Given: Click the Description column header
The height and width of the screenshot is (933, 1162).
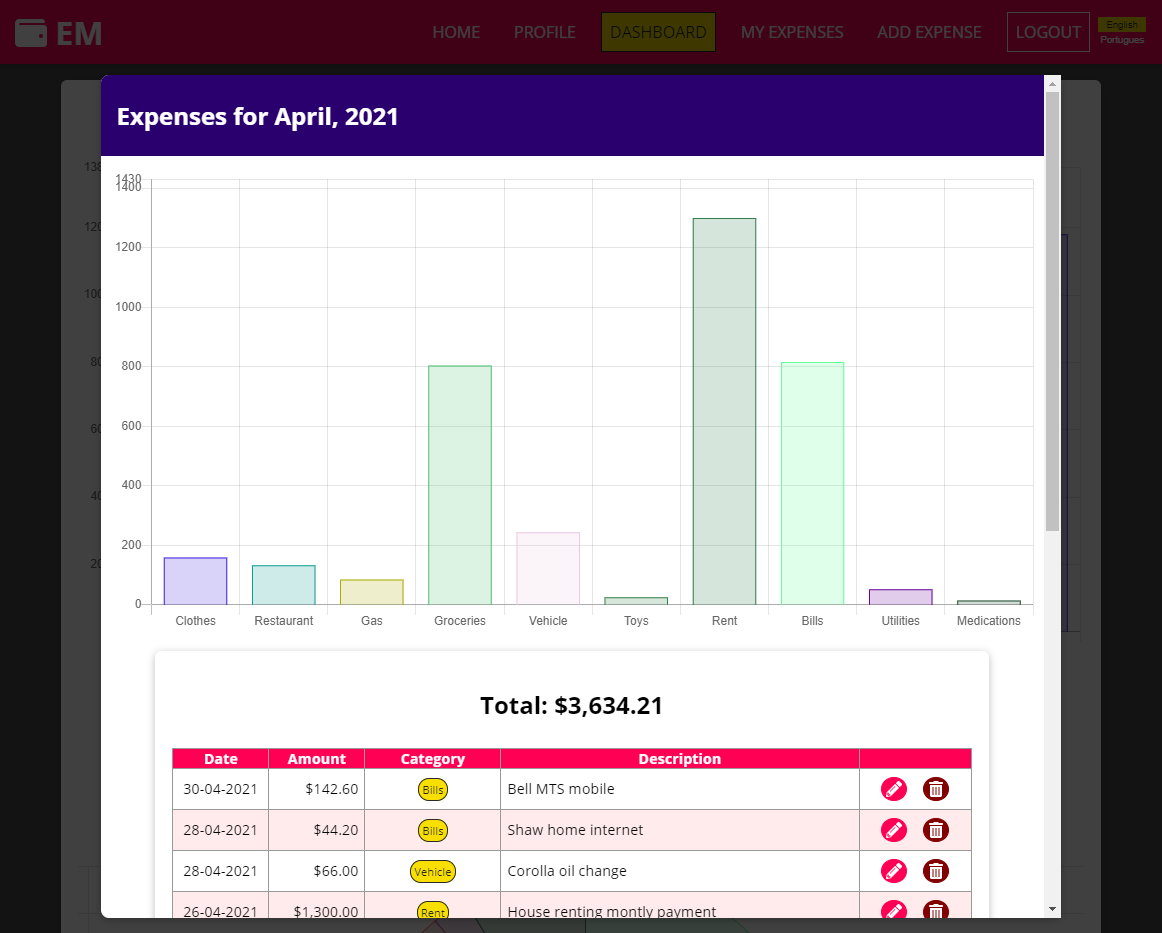Looking at the screenshot, I should (x=680, y=759).
